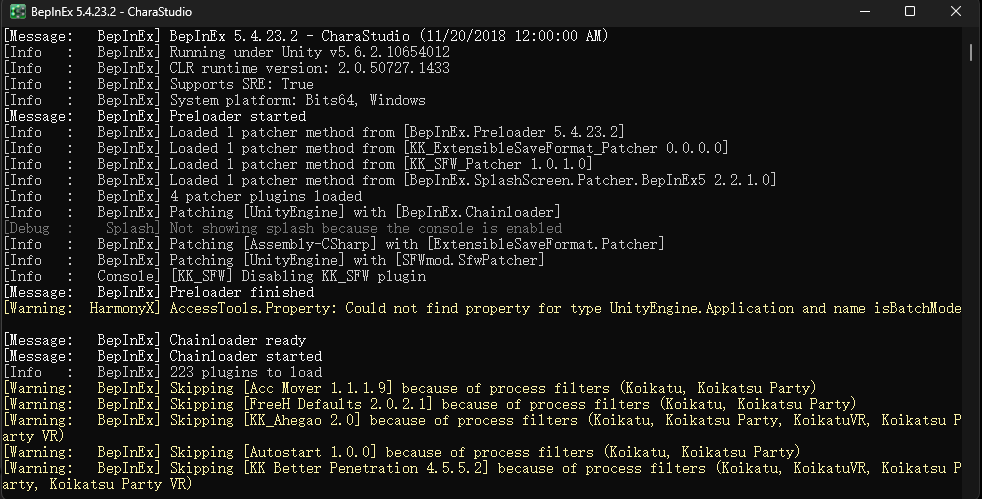Close the BepInEx console window
This screenshot has width=982, height=499.
click(957, 12)
